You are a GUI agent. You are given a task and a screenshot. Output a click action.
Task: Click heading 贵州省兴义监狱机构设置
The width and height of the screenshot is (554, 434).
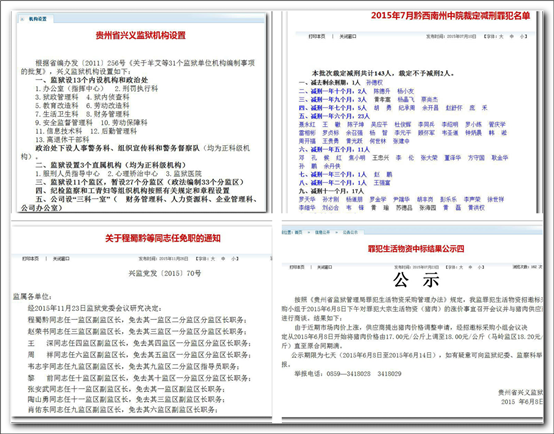click(141, 35)
